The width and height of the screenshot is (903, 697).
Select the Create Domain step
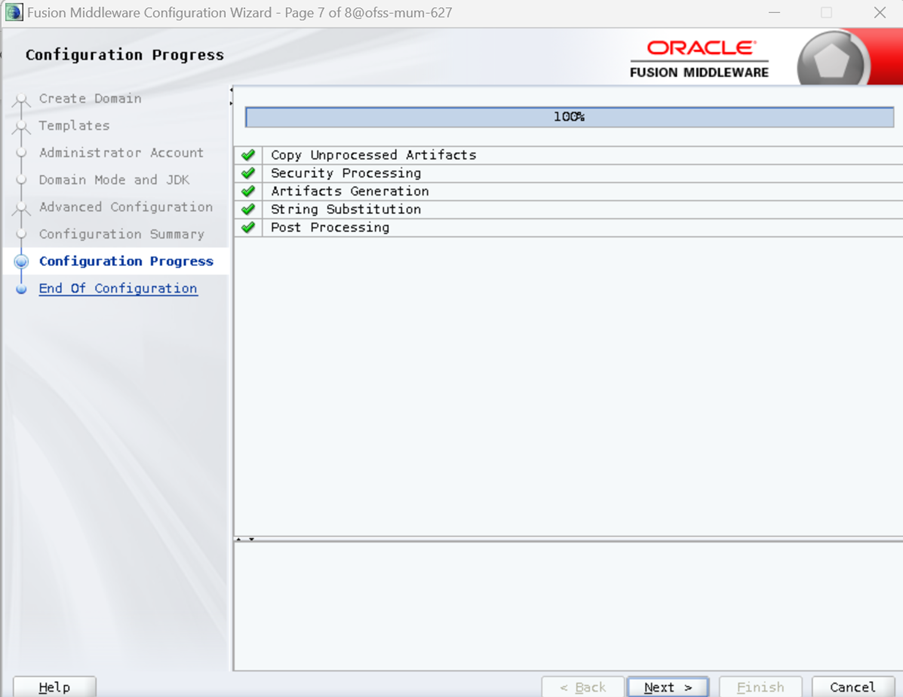tap(90, 99)
